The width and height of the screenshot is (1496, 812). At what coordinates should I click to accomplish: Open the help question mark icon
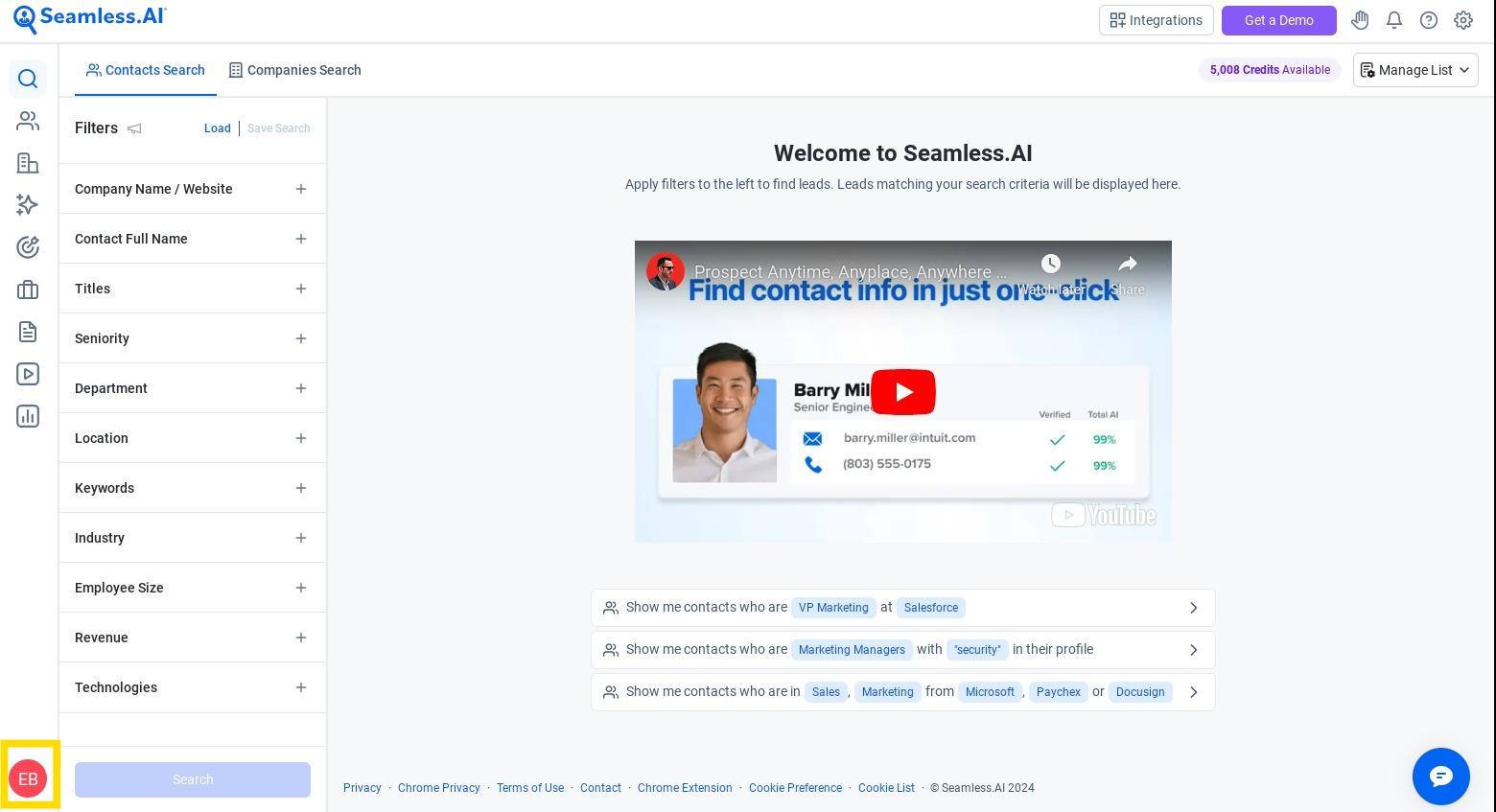[x=1429, y=20]
